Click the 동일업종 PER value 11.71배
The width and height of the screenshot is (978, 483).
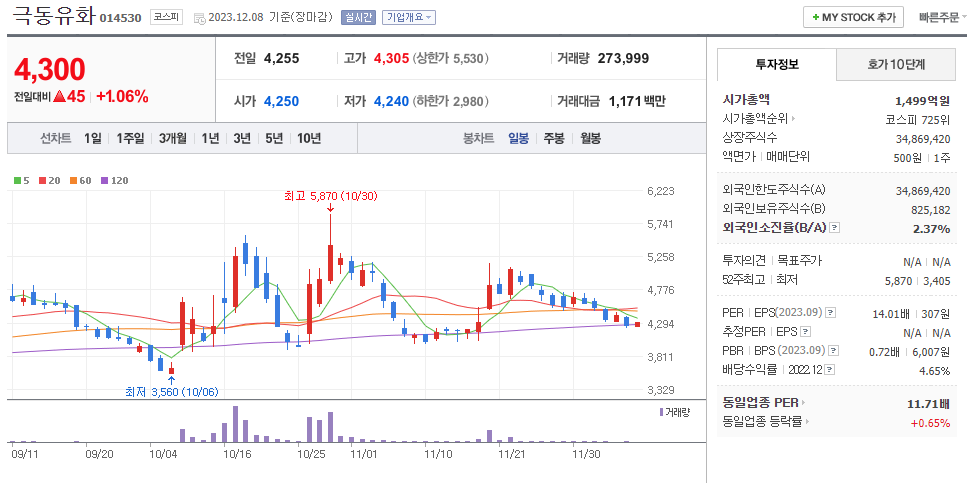(928, 404)
